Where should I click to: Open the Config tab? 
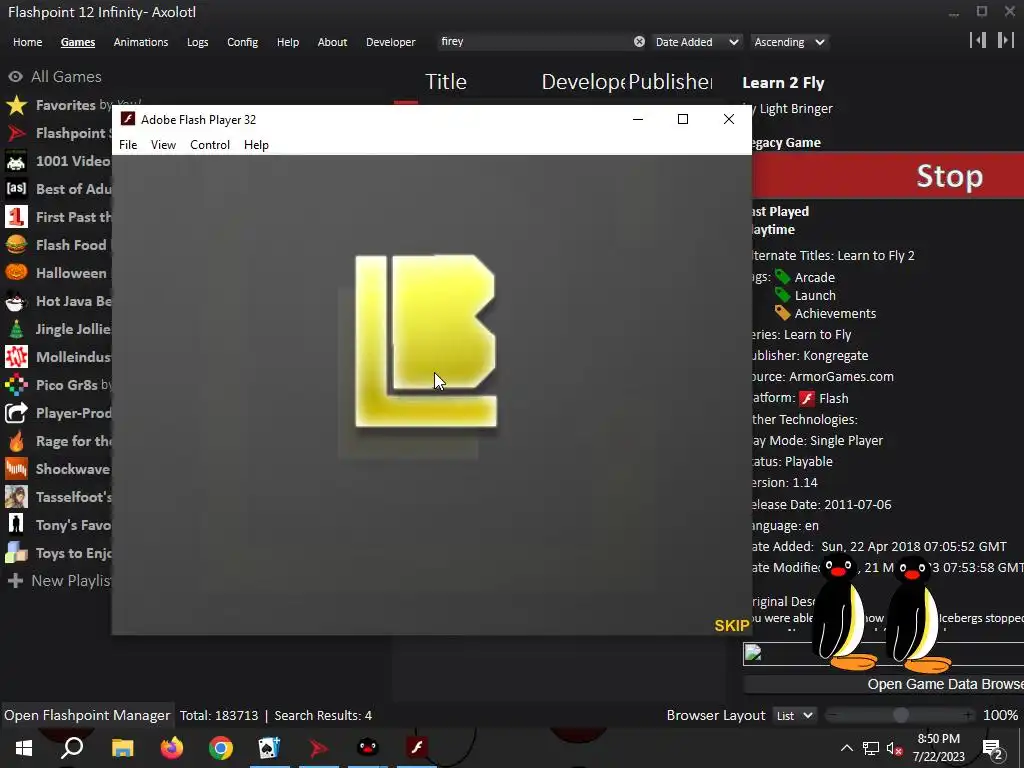(242, 42)
